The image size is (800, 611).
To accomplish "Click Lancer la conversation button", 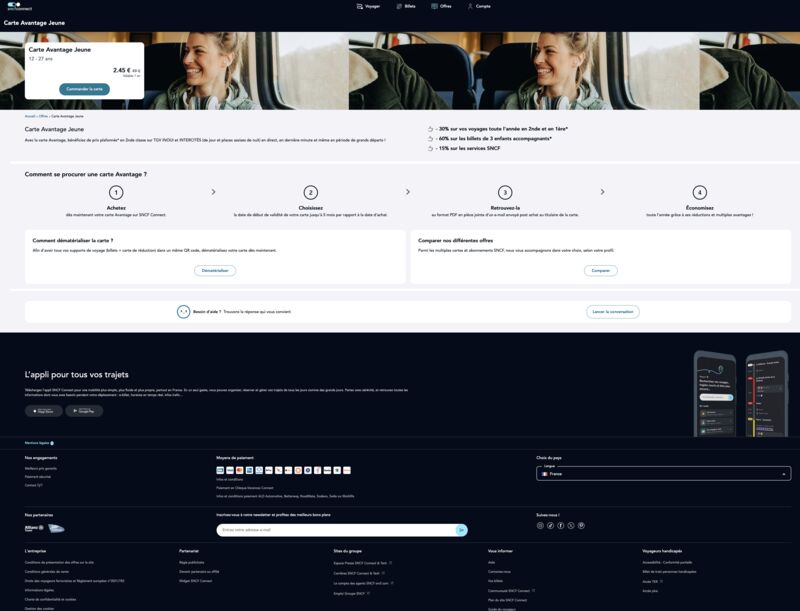I will [x=612, y=312].
